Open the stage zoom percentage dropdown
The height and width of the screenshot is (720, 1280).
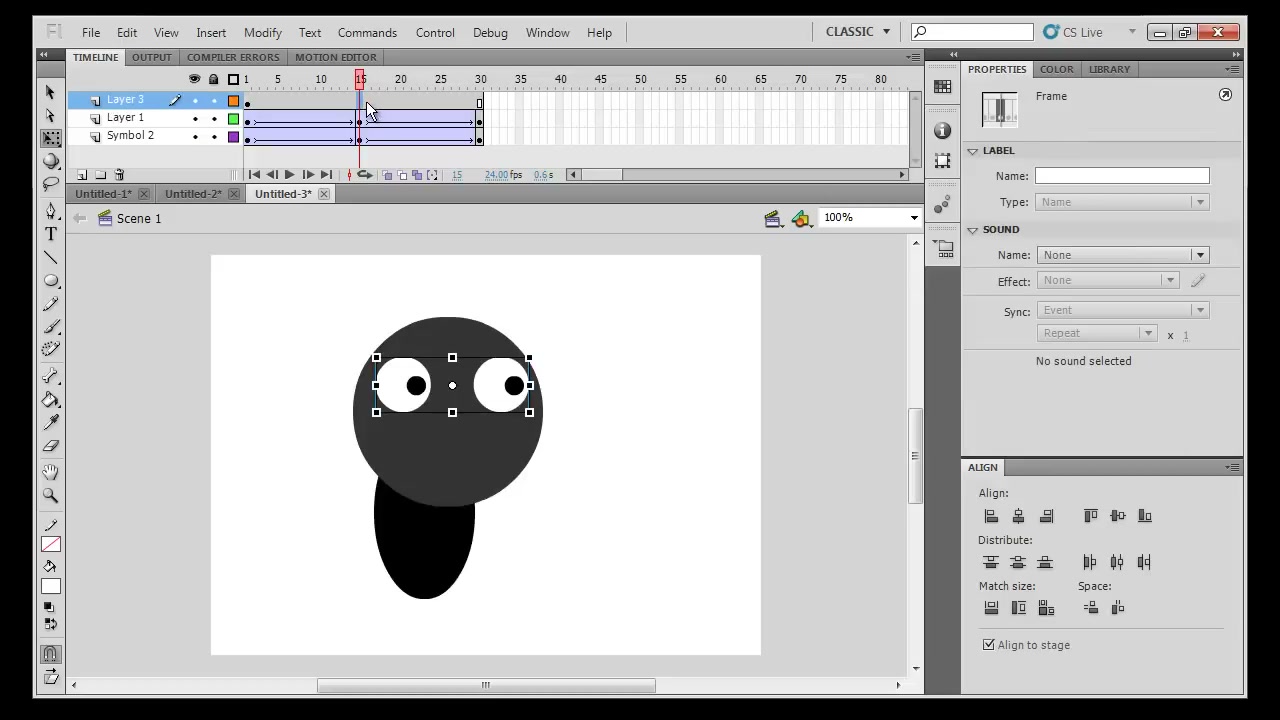914,218
